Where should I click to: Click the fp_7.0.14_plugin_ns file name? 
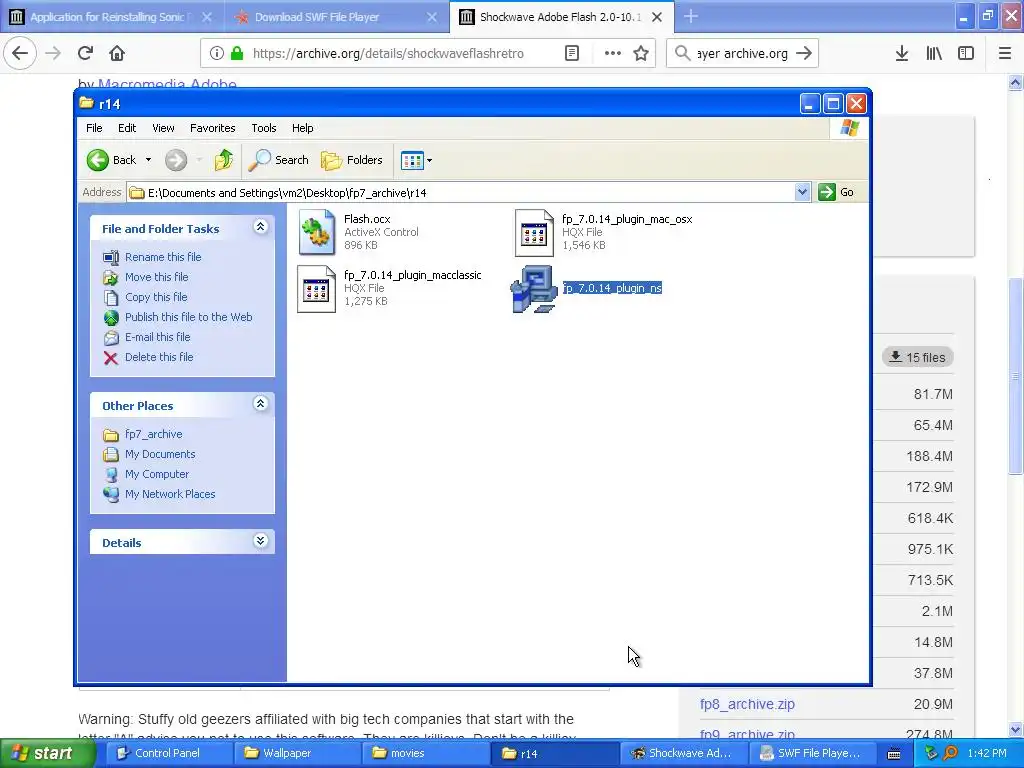tap(612, 288)
